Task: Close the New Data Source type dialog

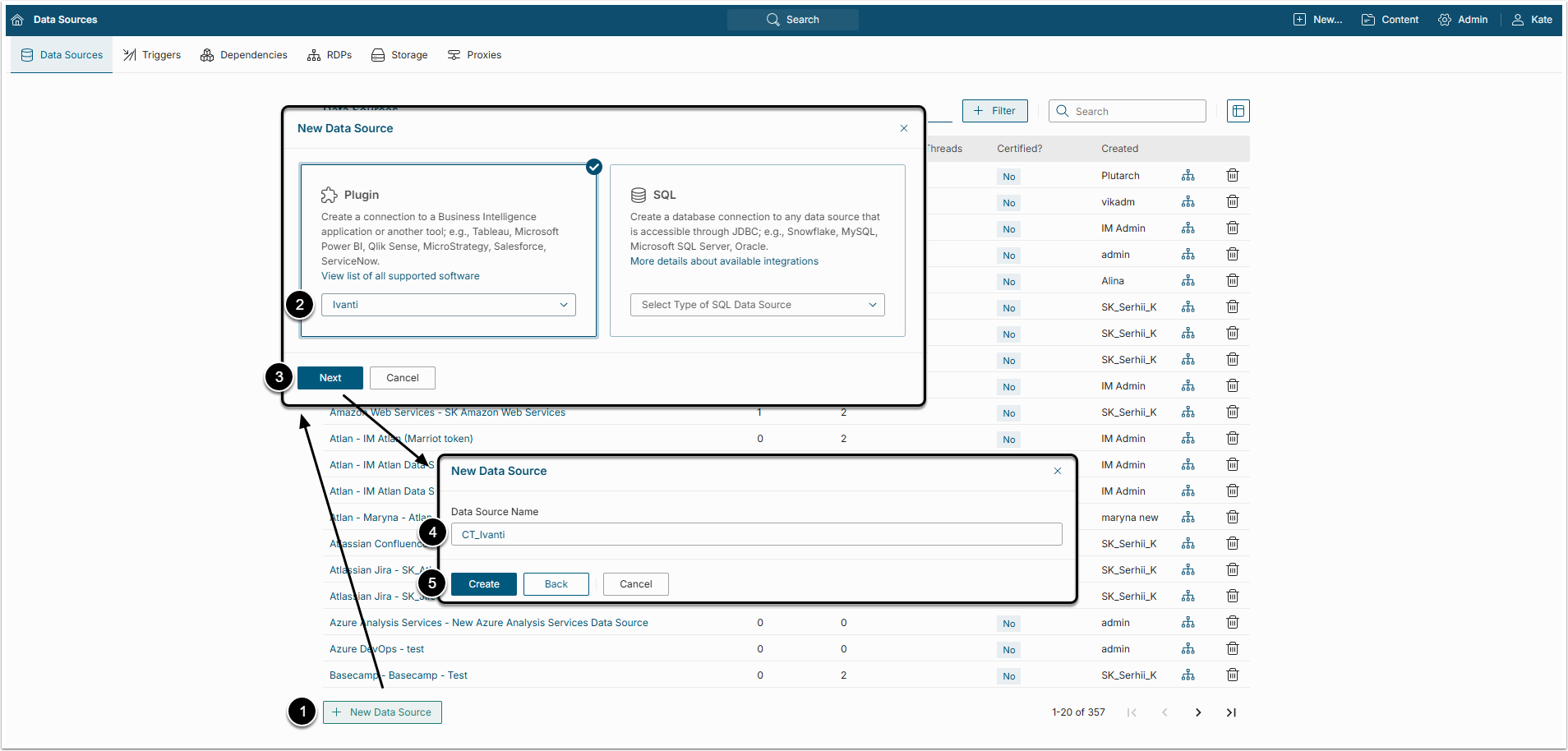Action: (904, 128)
